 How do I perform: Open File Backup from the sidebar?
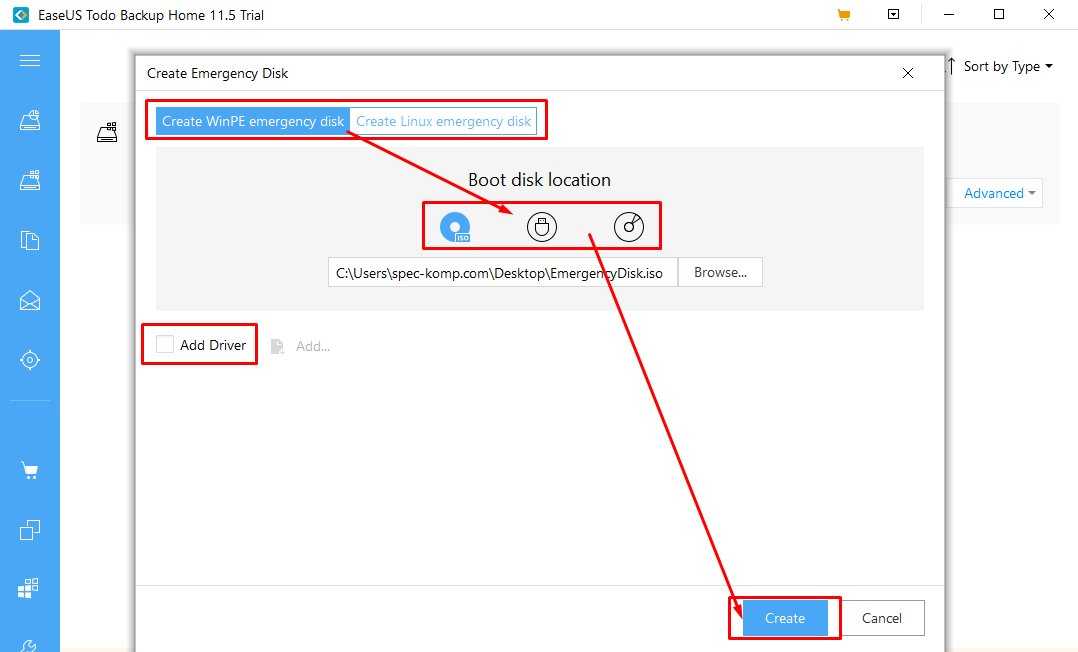(30, 240)
